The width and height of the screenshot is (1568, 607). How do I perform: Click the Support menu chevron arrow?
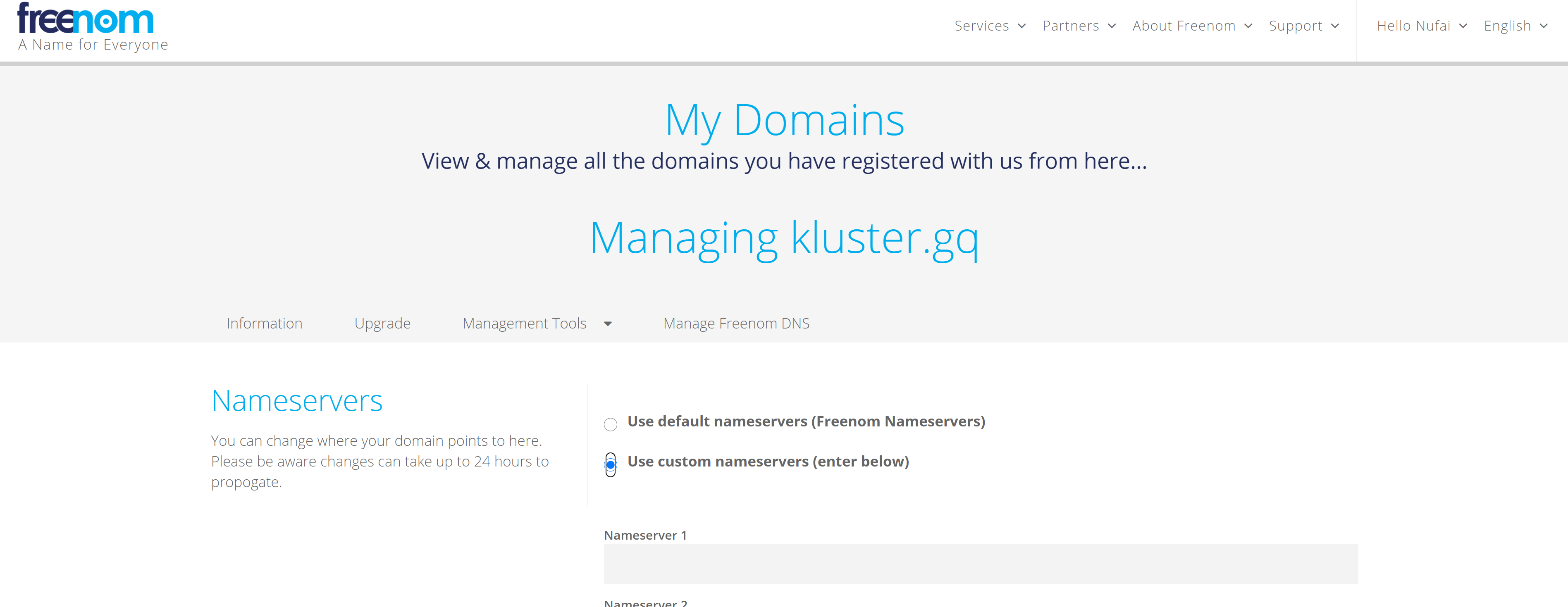tap(1335, 26)
